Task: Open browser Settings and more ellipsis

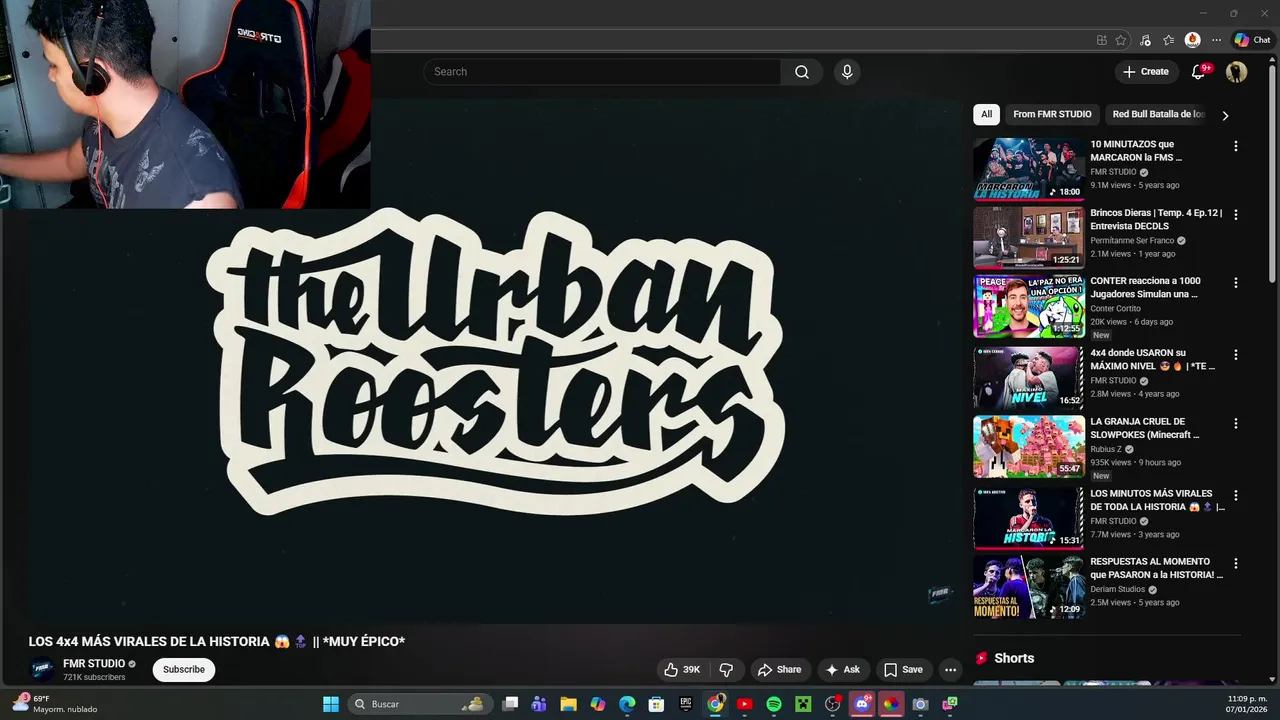Action: pyautogui.click(x=1216, y=40)
